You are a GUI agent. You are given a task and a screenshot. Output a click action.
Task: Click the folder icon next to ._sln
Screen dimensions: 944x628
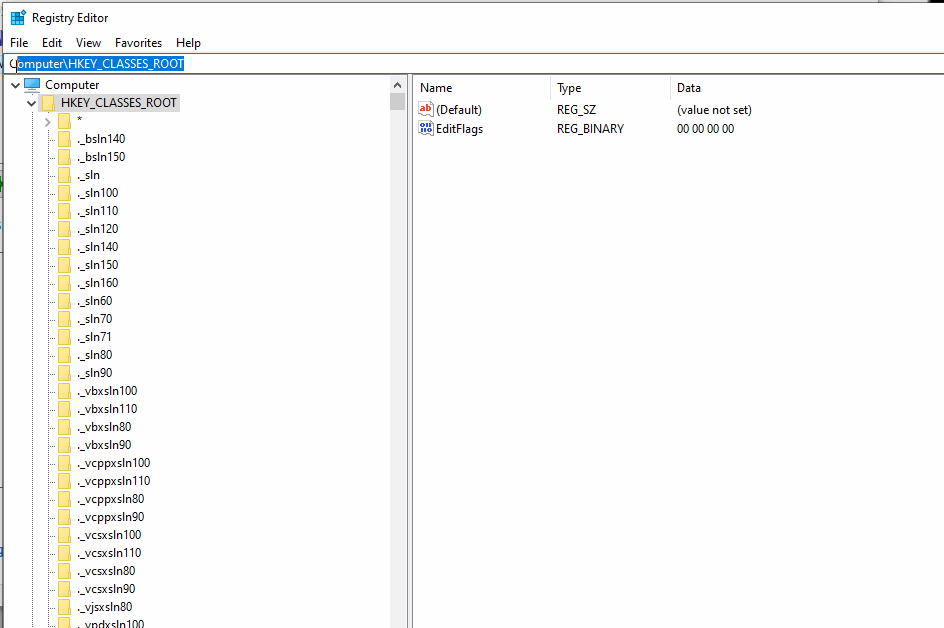[64, 175]
